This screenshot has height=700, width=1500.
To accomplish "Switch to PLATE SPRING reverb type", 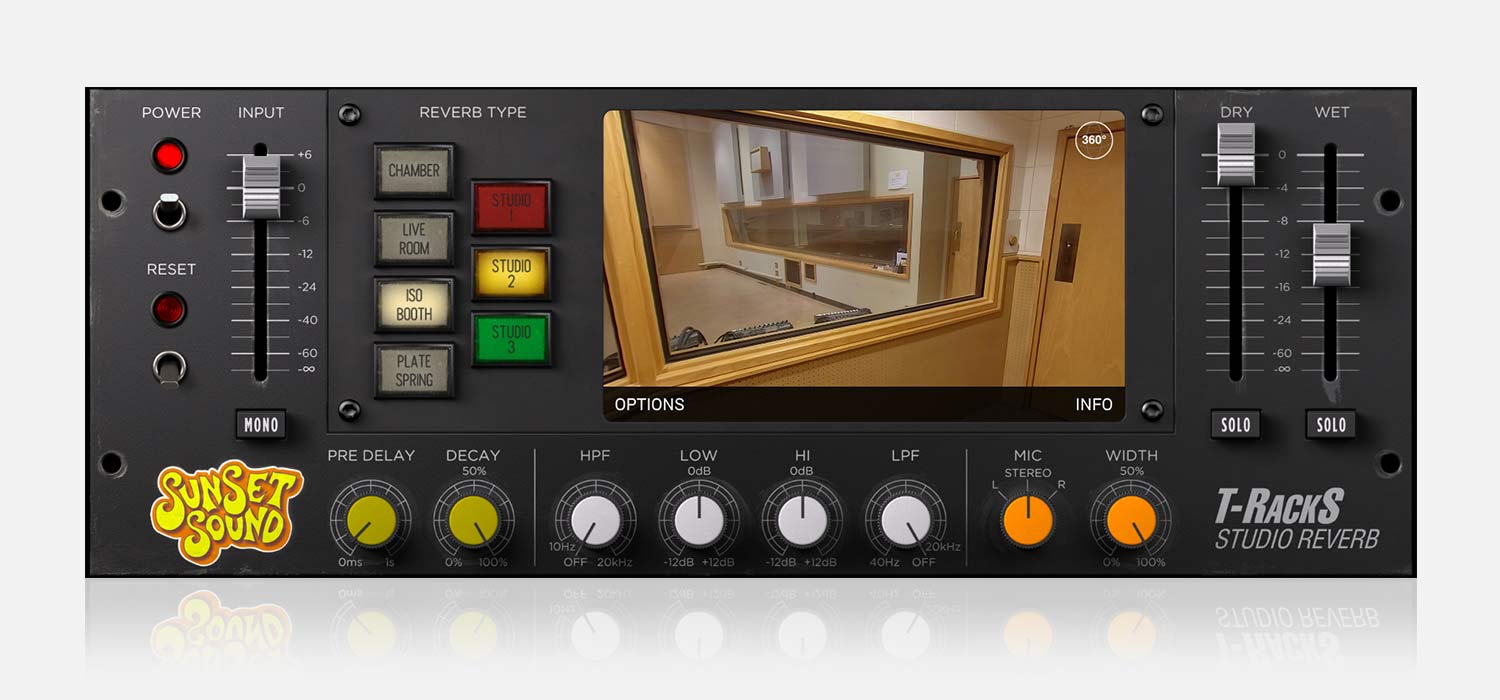I will pos(414,370).
